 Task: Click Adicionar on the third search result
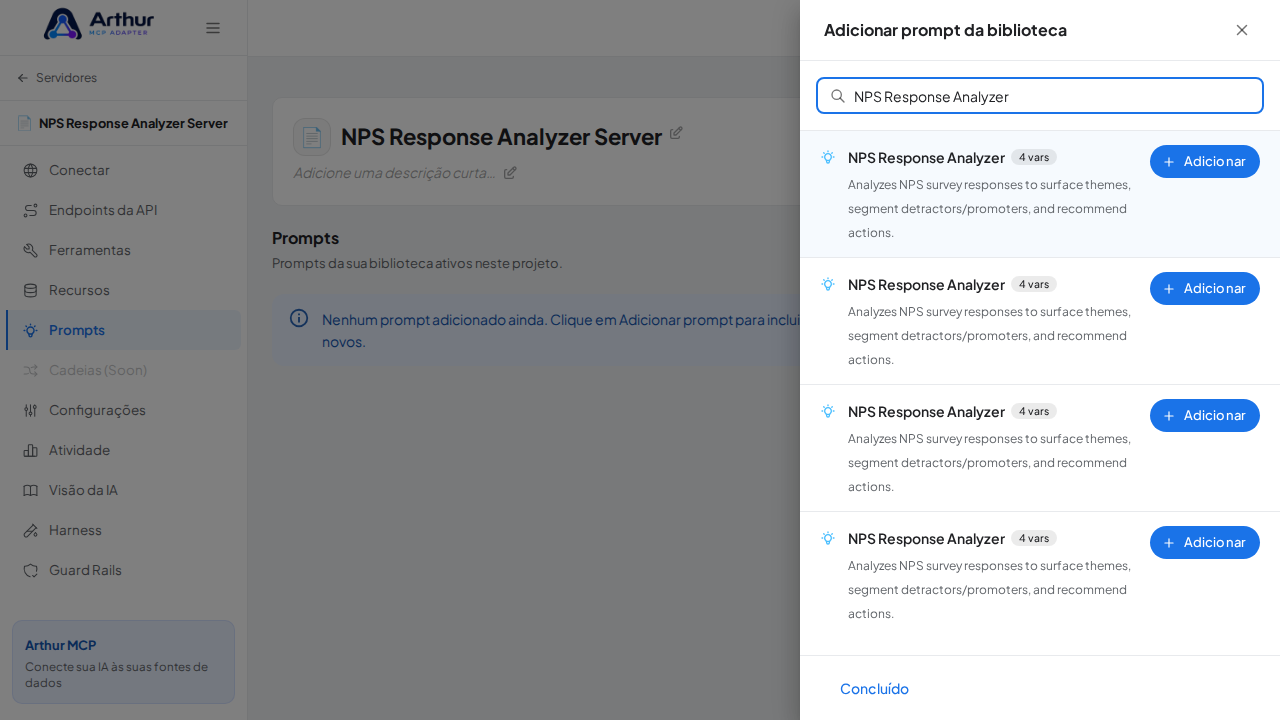pyautogui.click(x=1205, y=415)
